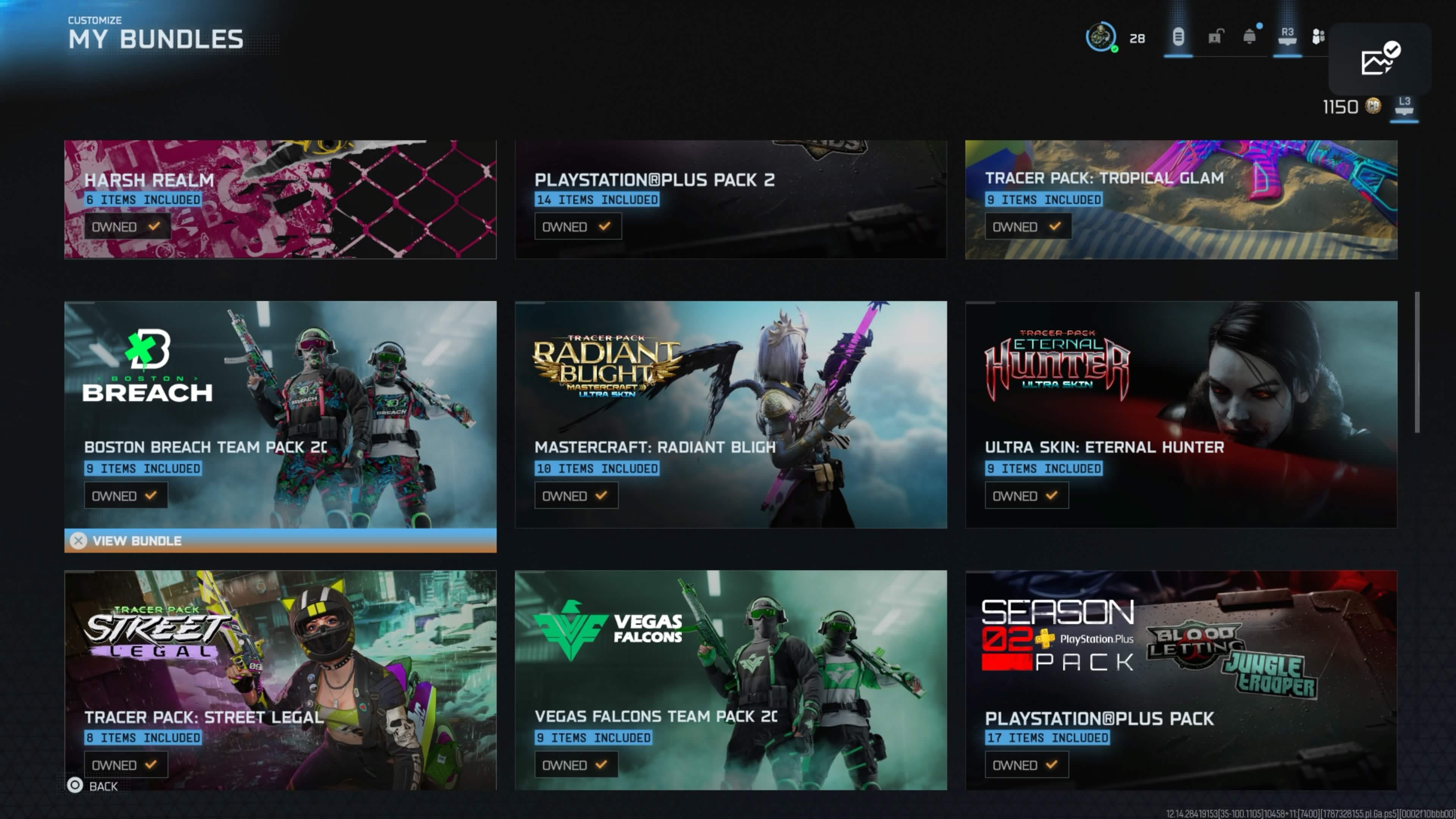Click the COD Points coin icon
The image size is (1456, 819).
pyautogui.click(x=1373, y=106)
